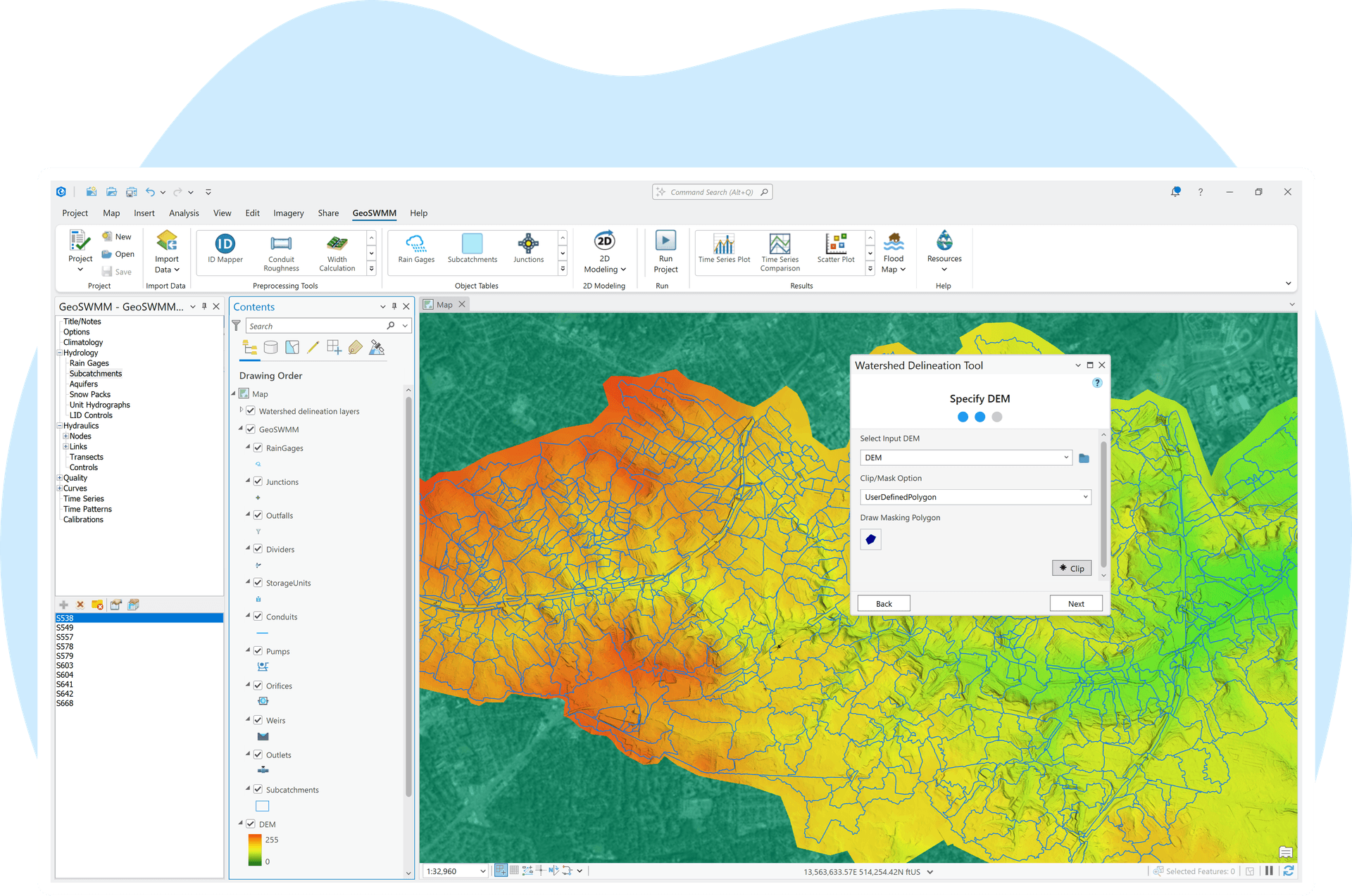Toggle visibility of the DEM layer
The height and width of the screenshot is (896, 1352).
click(x=250, y=824)
